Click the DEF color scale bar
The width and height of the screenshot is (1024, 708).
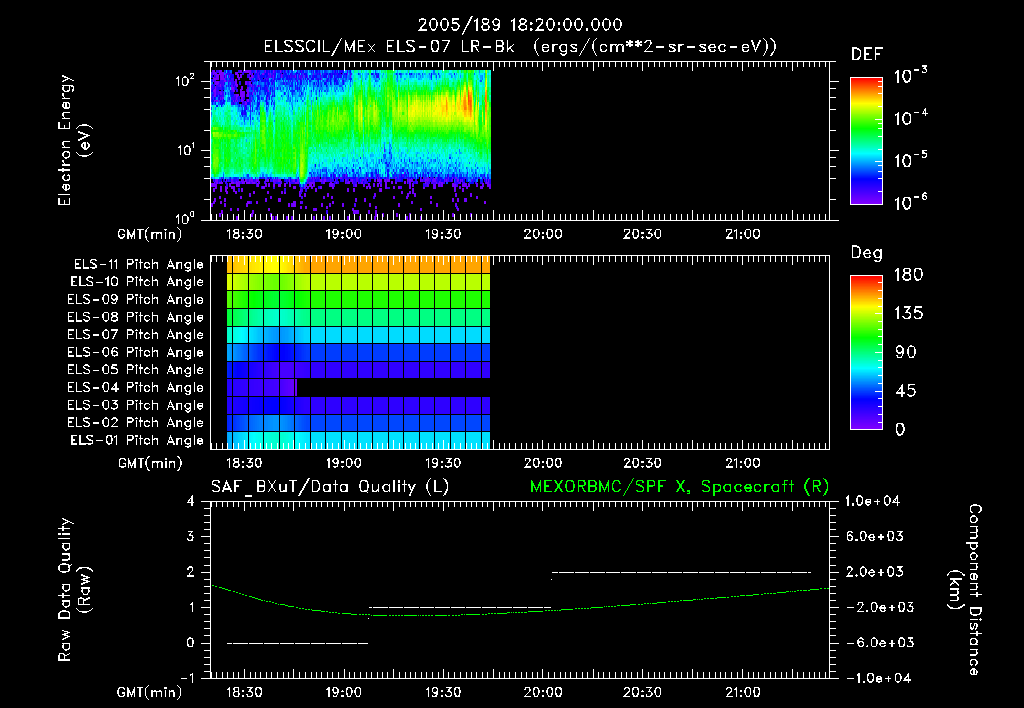point(866,141)
